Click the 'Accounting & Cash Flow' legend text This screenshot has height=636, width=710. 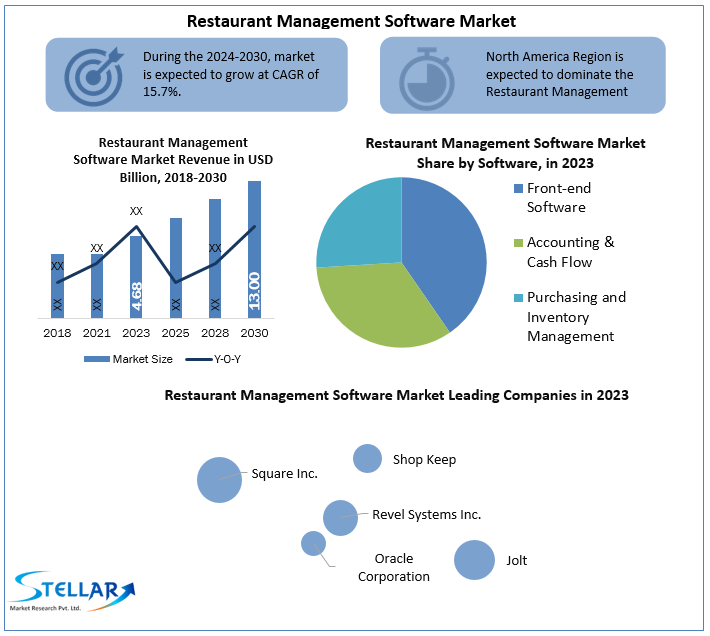pyautogui.click(x=571, y=252)
